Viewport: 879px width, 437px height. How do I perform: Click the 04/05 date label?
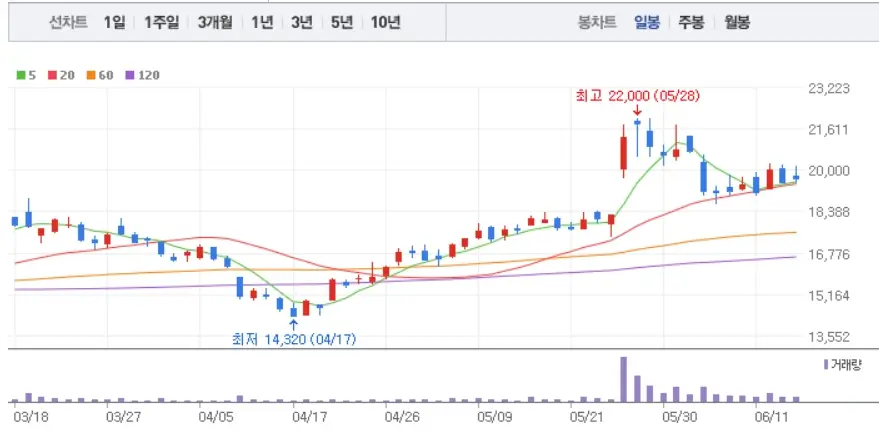(x=216, y=417)
